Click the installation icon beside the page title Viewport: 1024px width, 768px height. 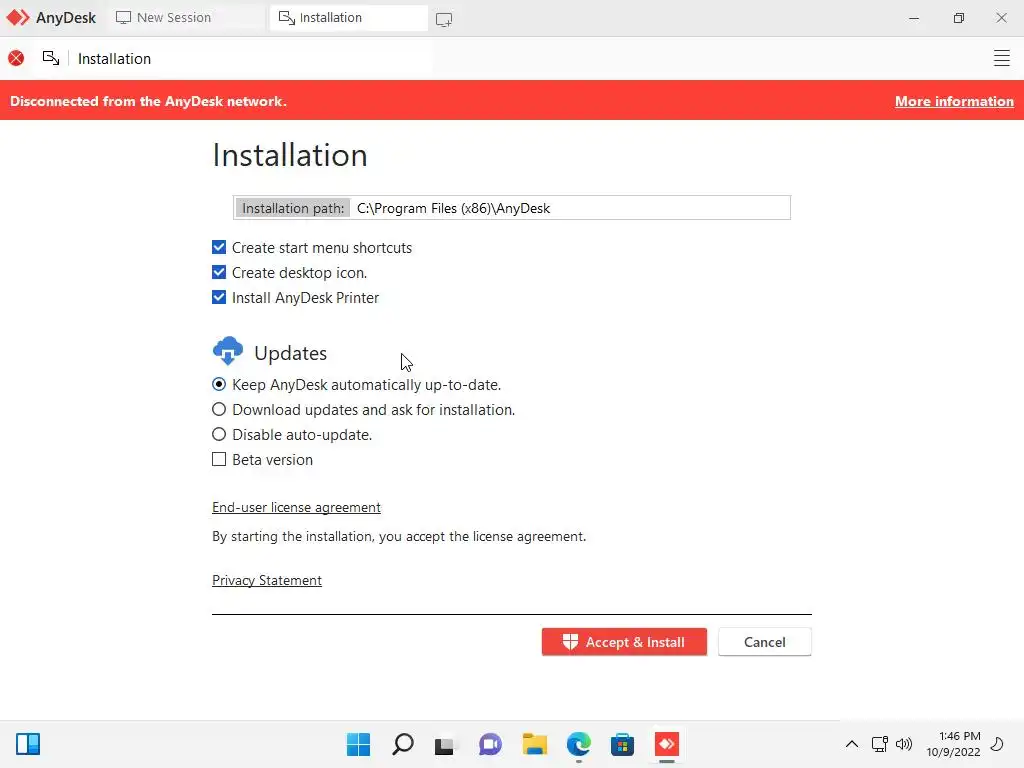coord(51,58)
